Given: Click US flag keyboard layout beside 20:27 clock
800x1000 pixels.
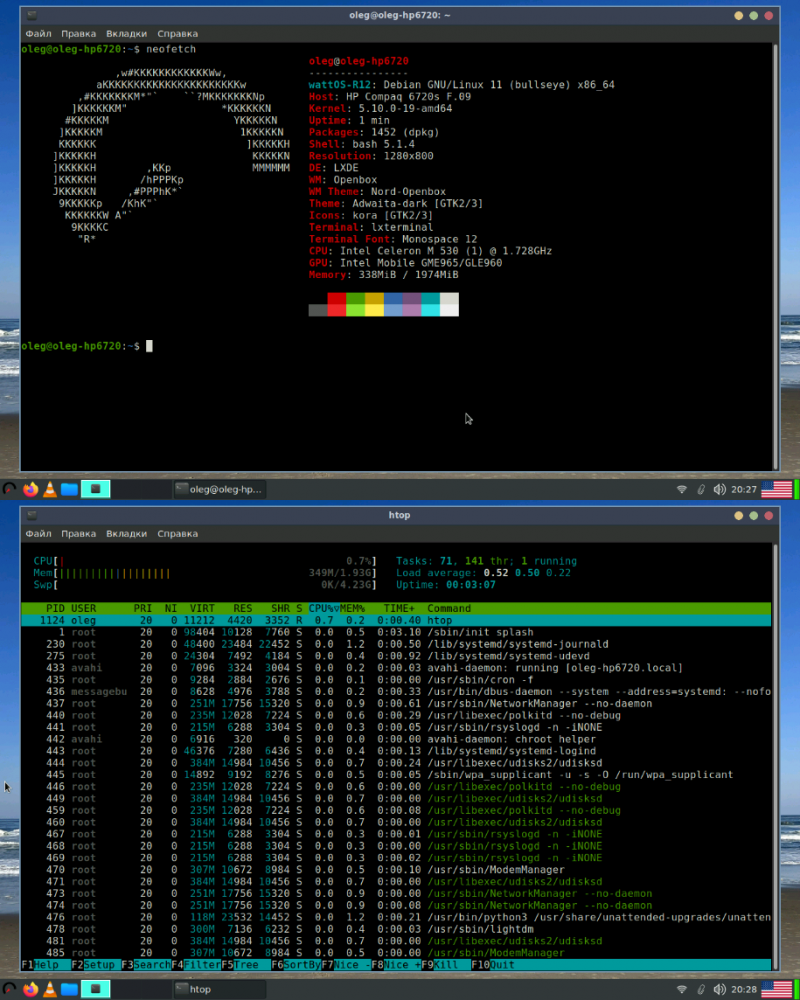Looking at the screenshot, I should (x=777, y=489).
